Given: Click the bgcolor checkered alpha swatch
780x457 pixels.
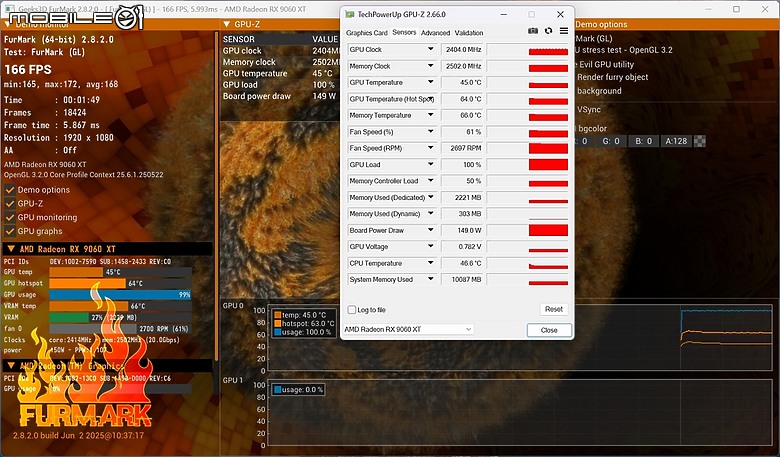Looking at the screenshot, I should 700,141.
